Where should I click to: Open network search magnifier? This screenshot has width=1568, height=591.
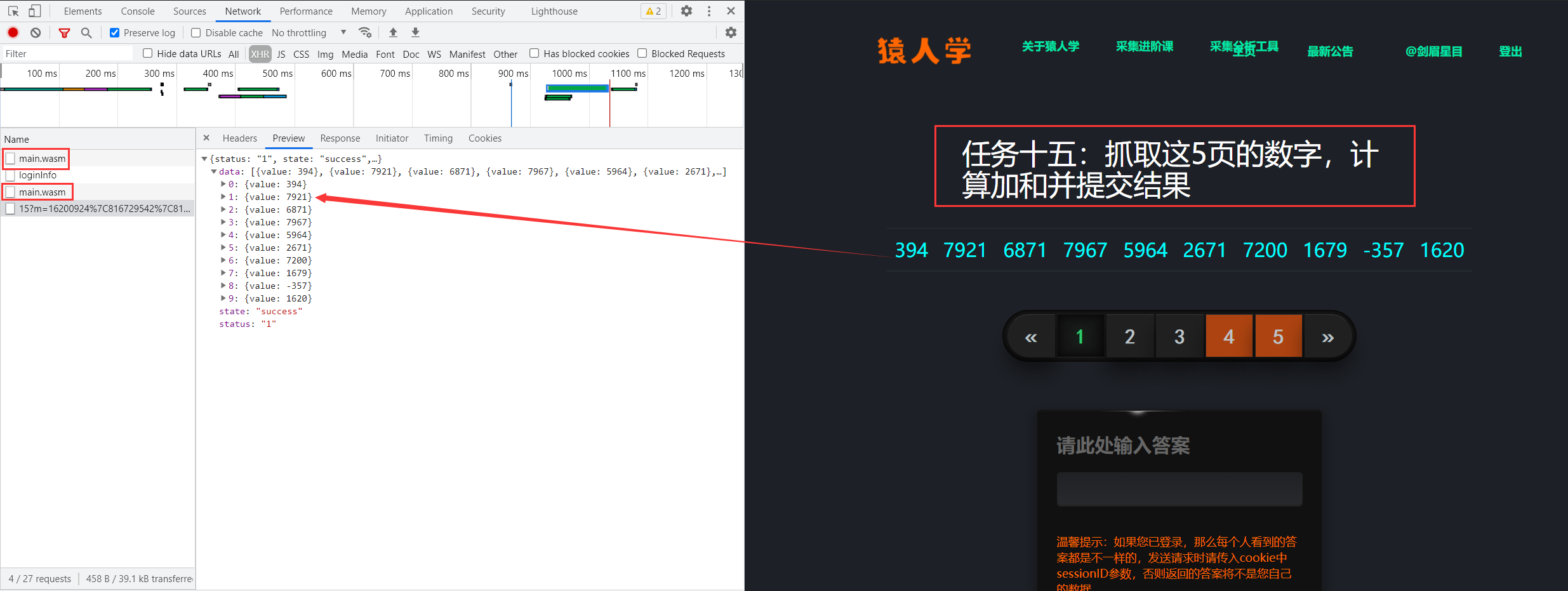[86, 32]
